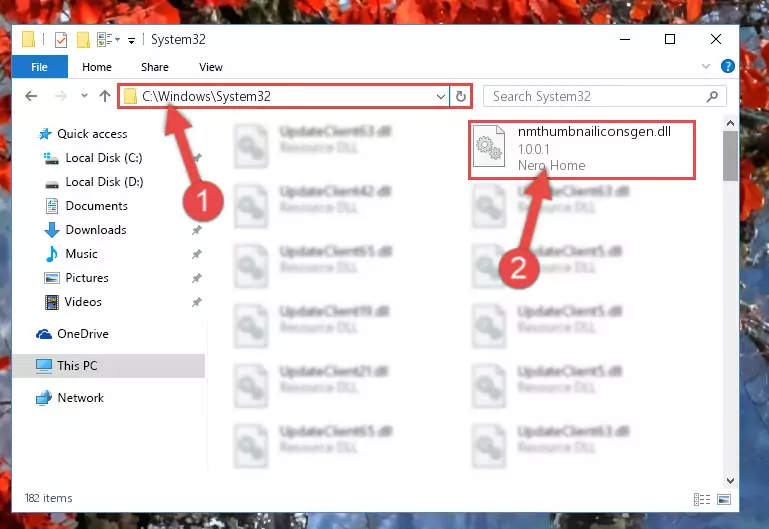Image resolution: width=769 pixels, height=529 pixels.
Task: Click the scrollbar up arrow
Action: pyautogui.click(x=730, y=123)
